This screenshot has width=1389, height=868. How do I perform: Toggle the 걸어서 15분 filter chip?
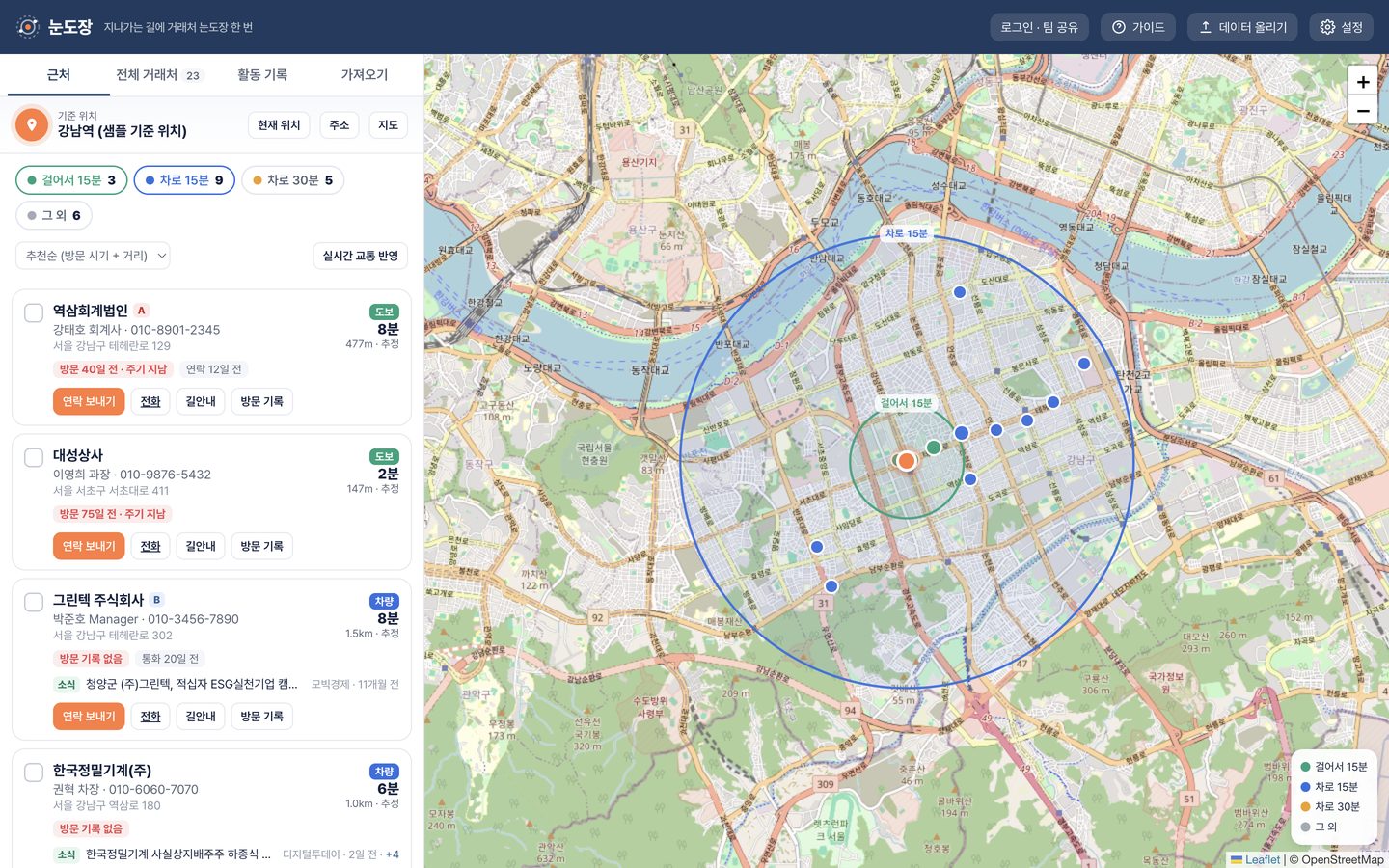(71, 180)
